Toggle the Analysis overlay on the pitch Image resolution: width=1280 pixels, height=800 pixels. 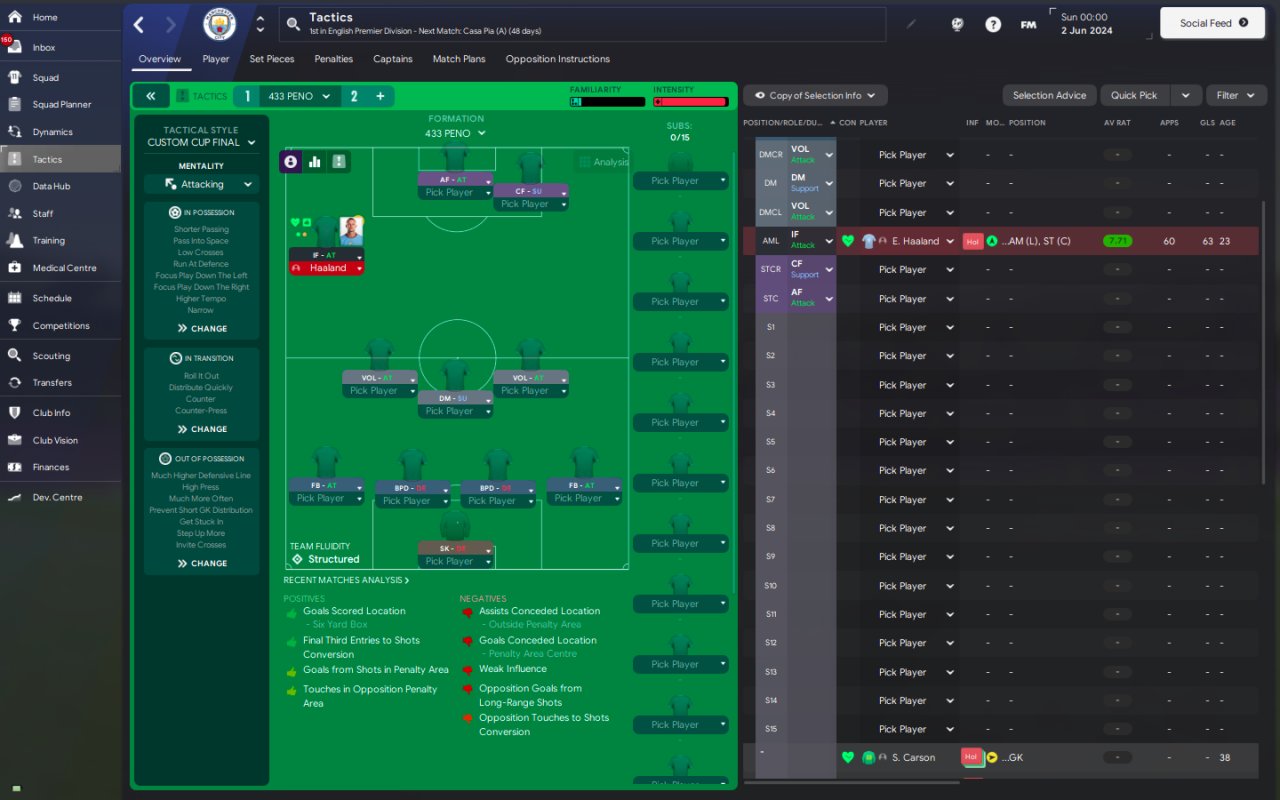[603, 162]
